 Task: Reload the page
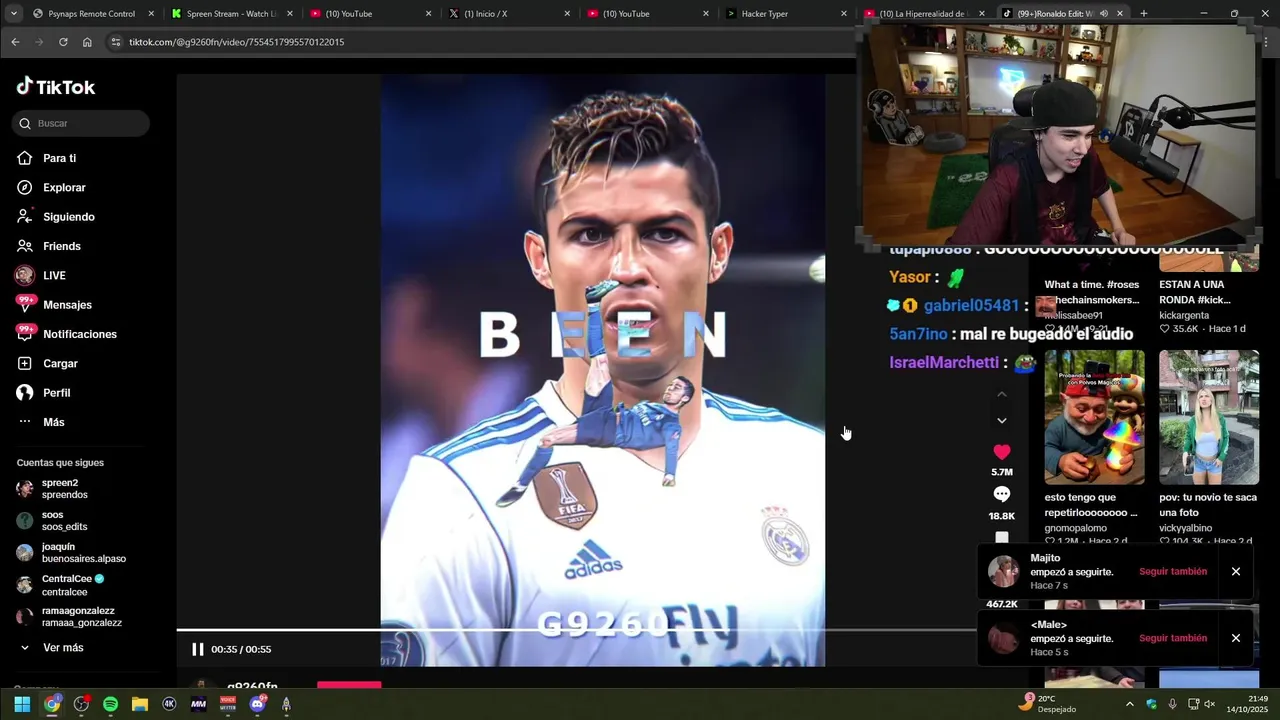[x=63, y=42]
